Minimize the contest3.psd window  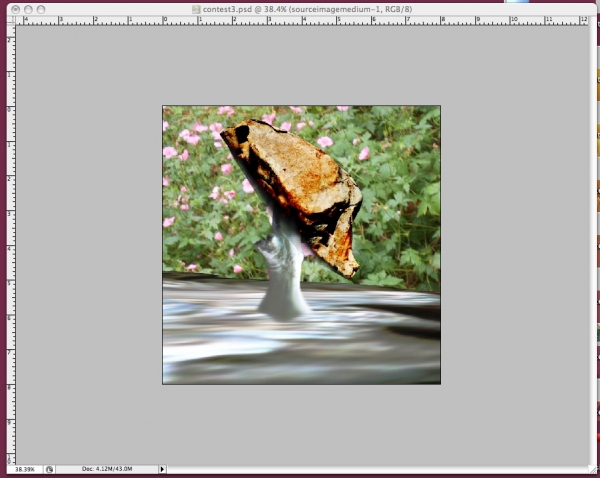click(28, 9)
